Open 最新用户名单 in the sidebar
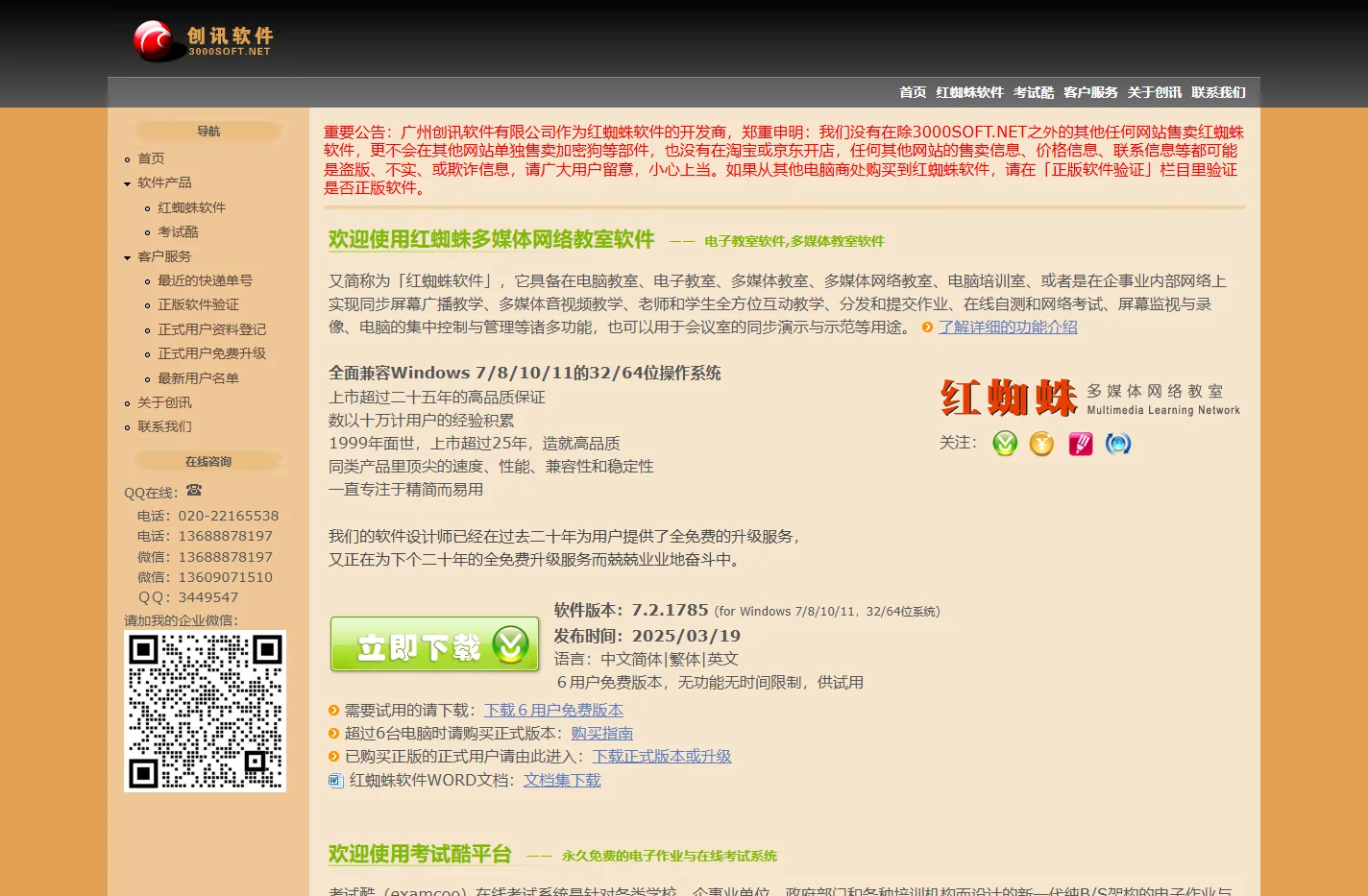This screenshot has width=1368, height=896. click(x=199, y=378)
